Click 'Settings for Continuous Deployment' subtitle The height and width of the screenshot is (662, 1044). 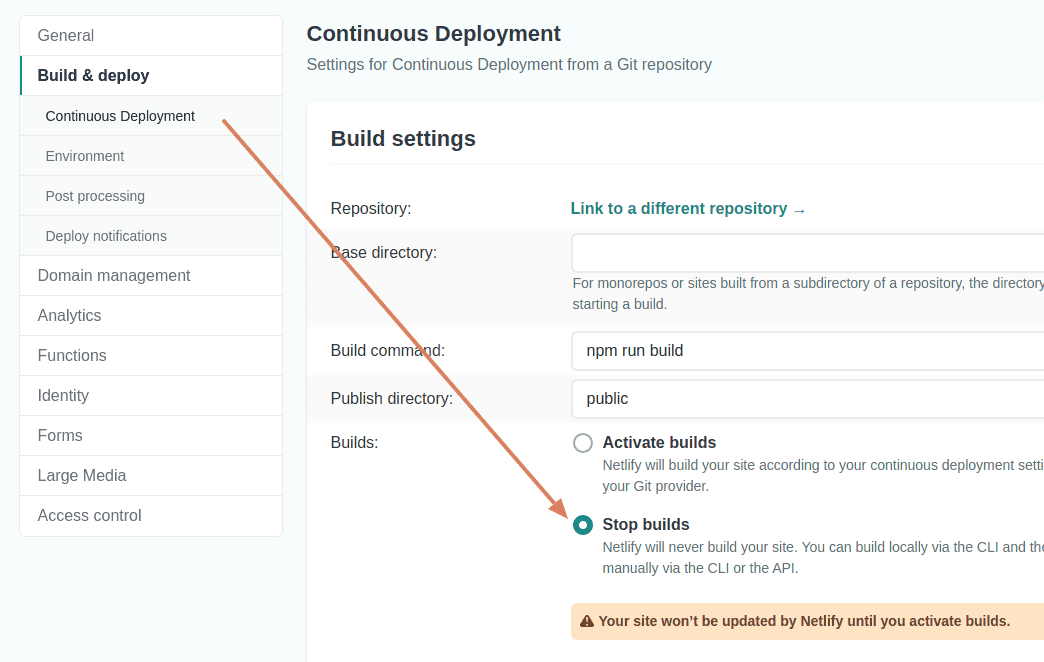point(509,65)
